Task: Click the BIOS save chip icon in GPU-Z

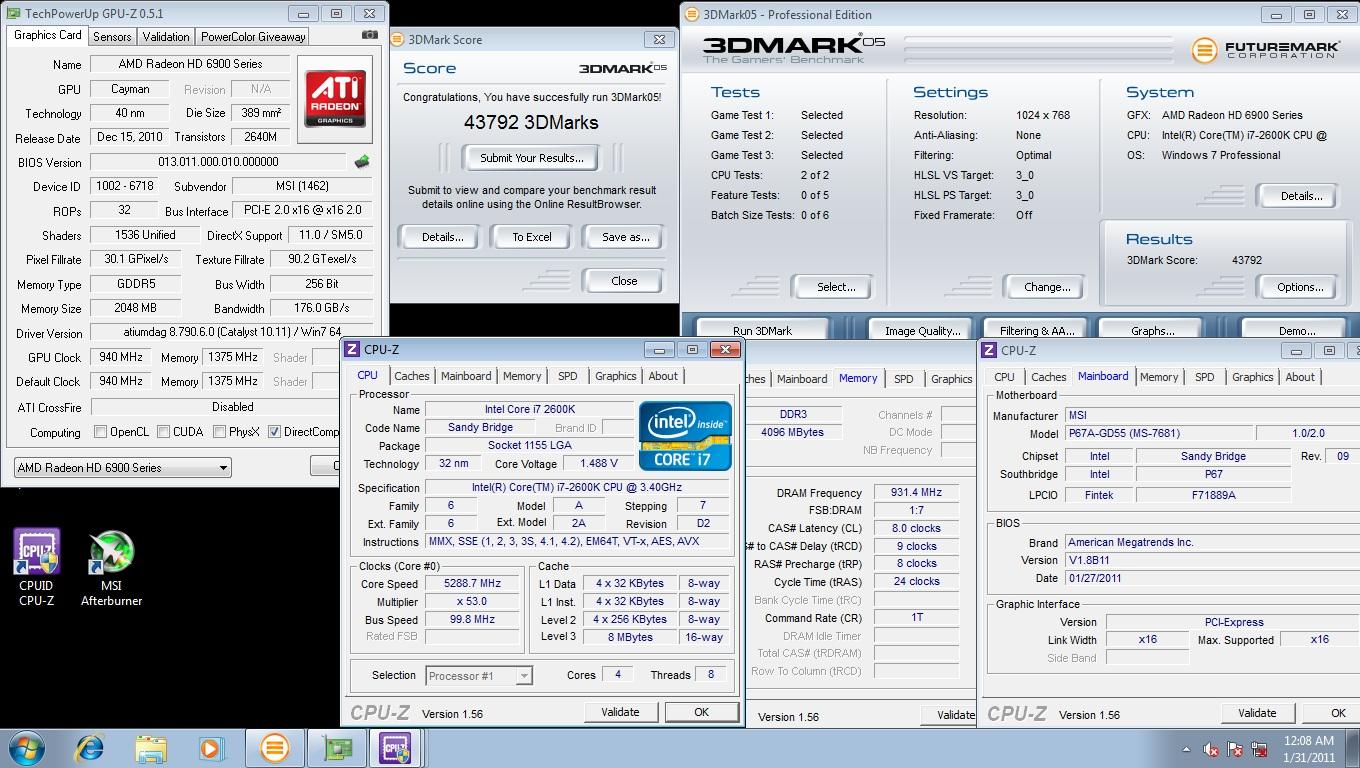Action: (362, 161)
